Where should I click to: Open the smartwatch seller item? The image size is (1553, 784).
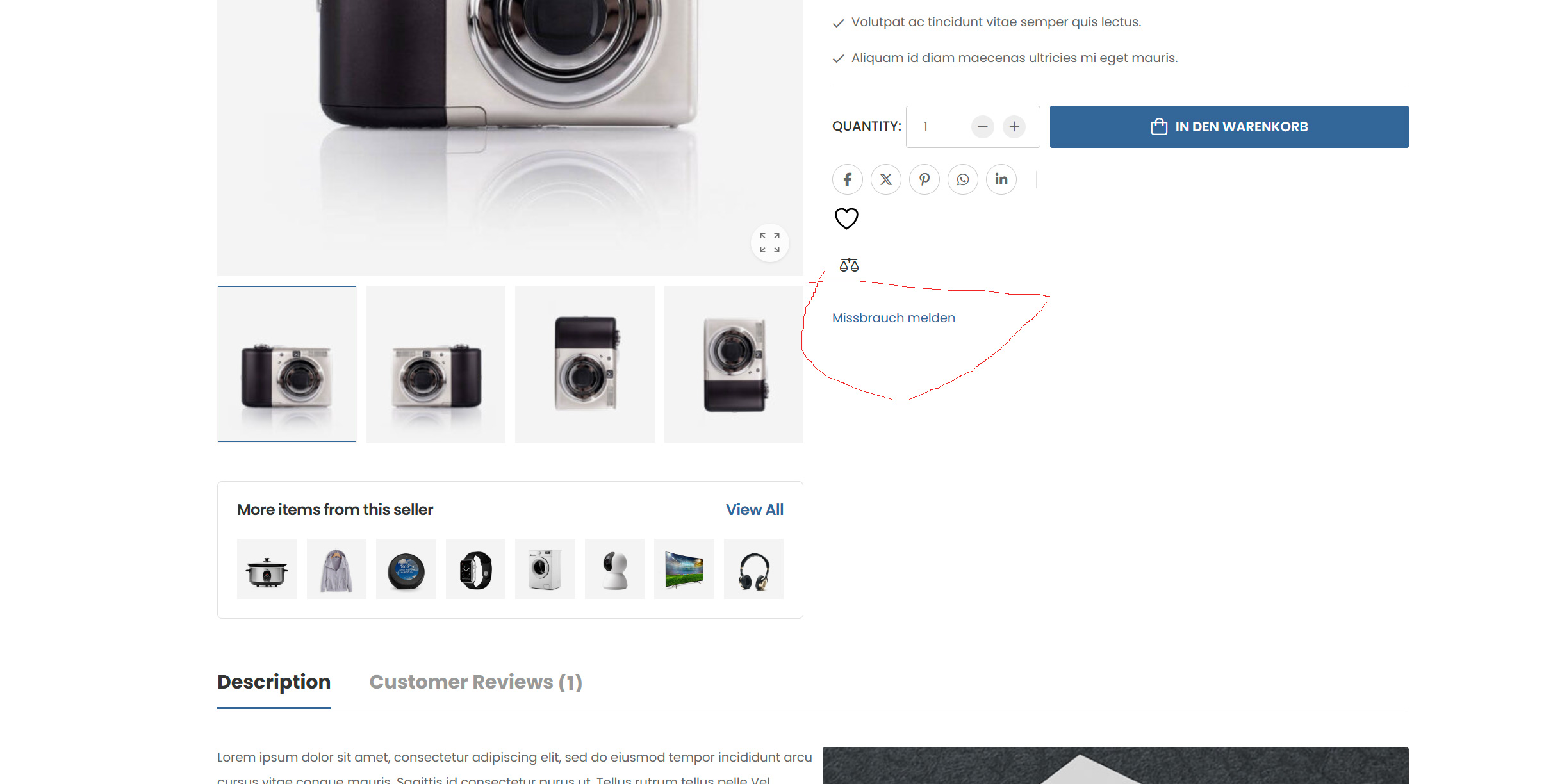coord(475,569)
